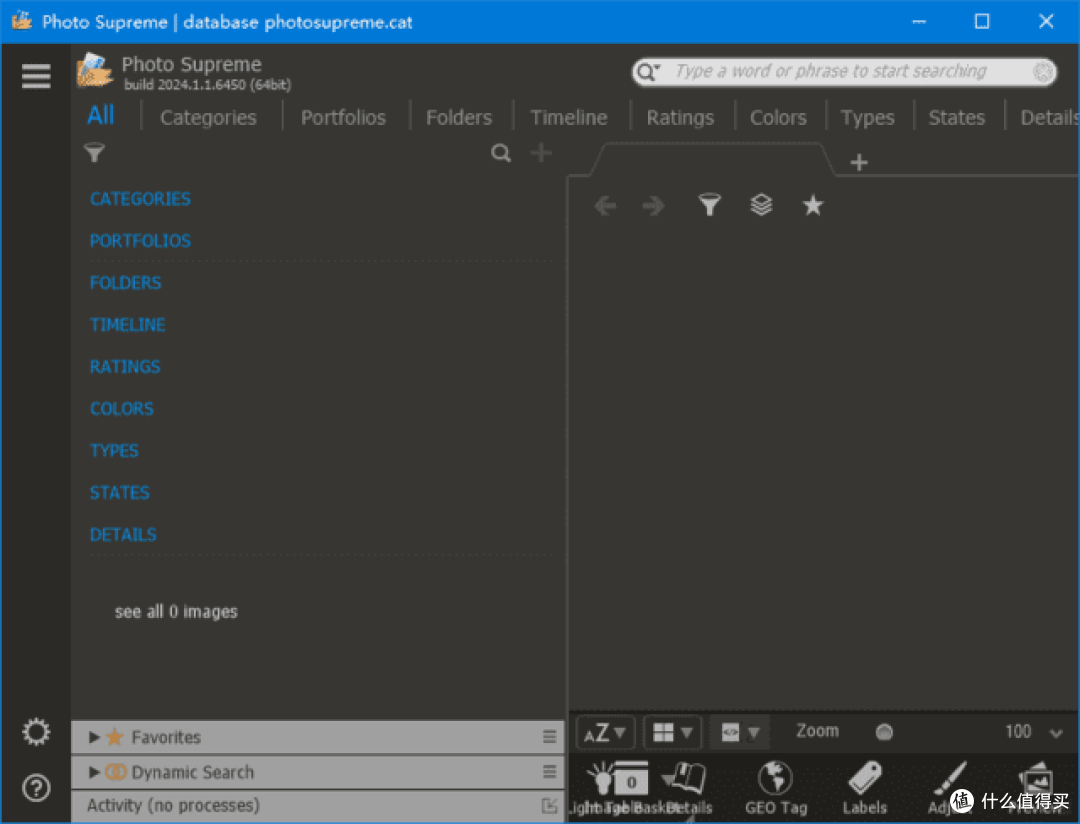Screen dimensions: 1080x824
Task: Open the RATINGS link in the catalog list
Action: pos(125,367)
